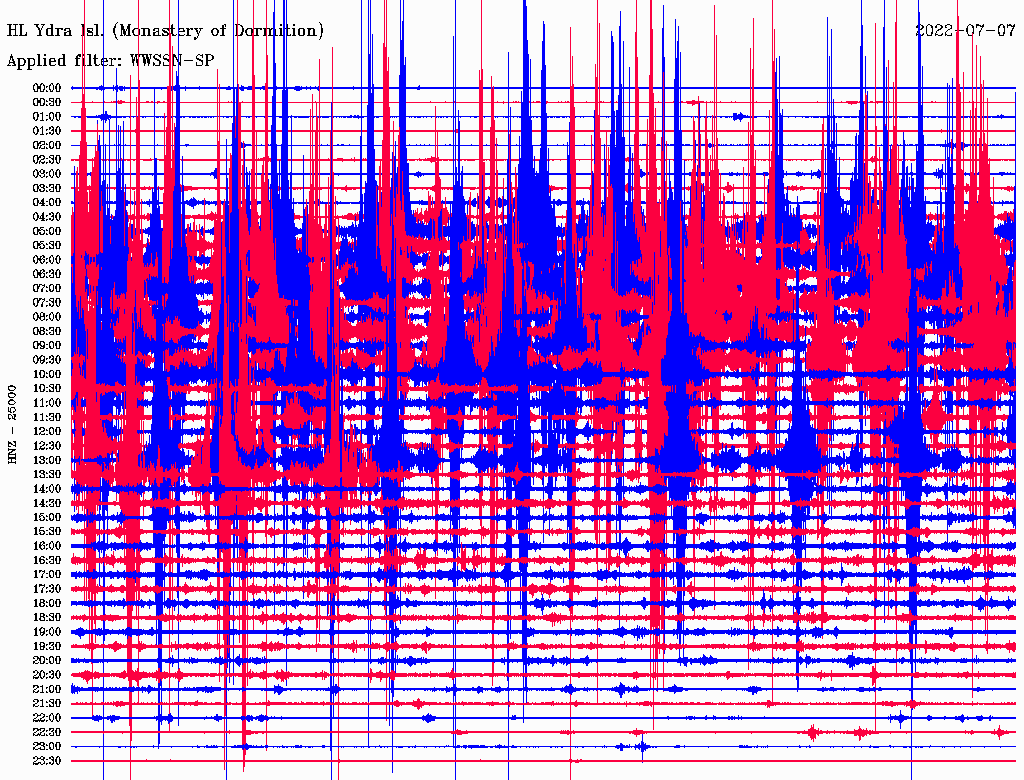Select the 09:30 time label
1024x780 pixels.
(x=47, y=360)
